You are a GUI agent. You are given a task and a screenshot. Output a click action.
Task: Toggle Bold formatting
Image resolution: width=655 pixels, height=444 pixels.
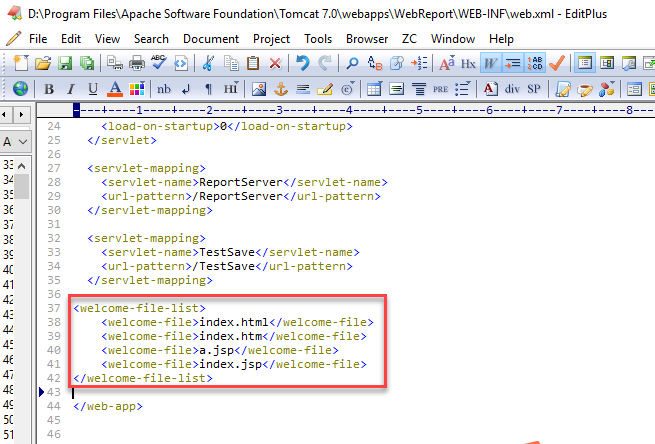(x=49, y=89)
